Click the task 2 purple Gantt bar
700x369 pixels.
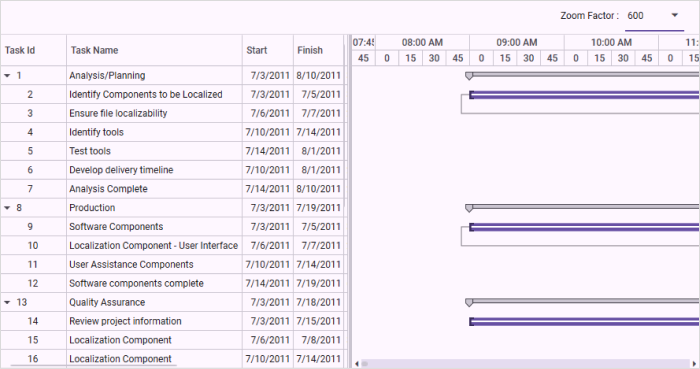(584, 95)
